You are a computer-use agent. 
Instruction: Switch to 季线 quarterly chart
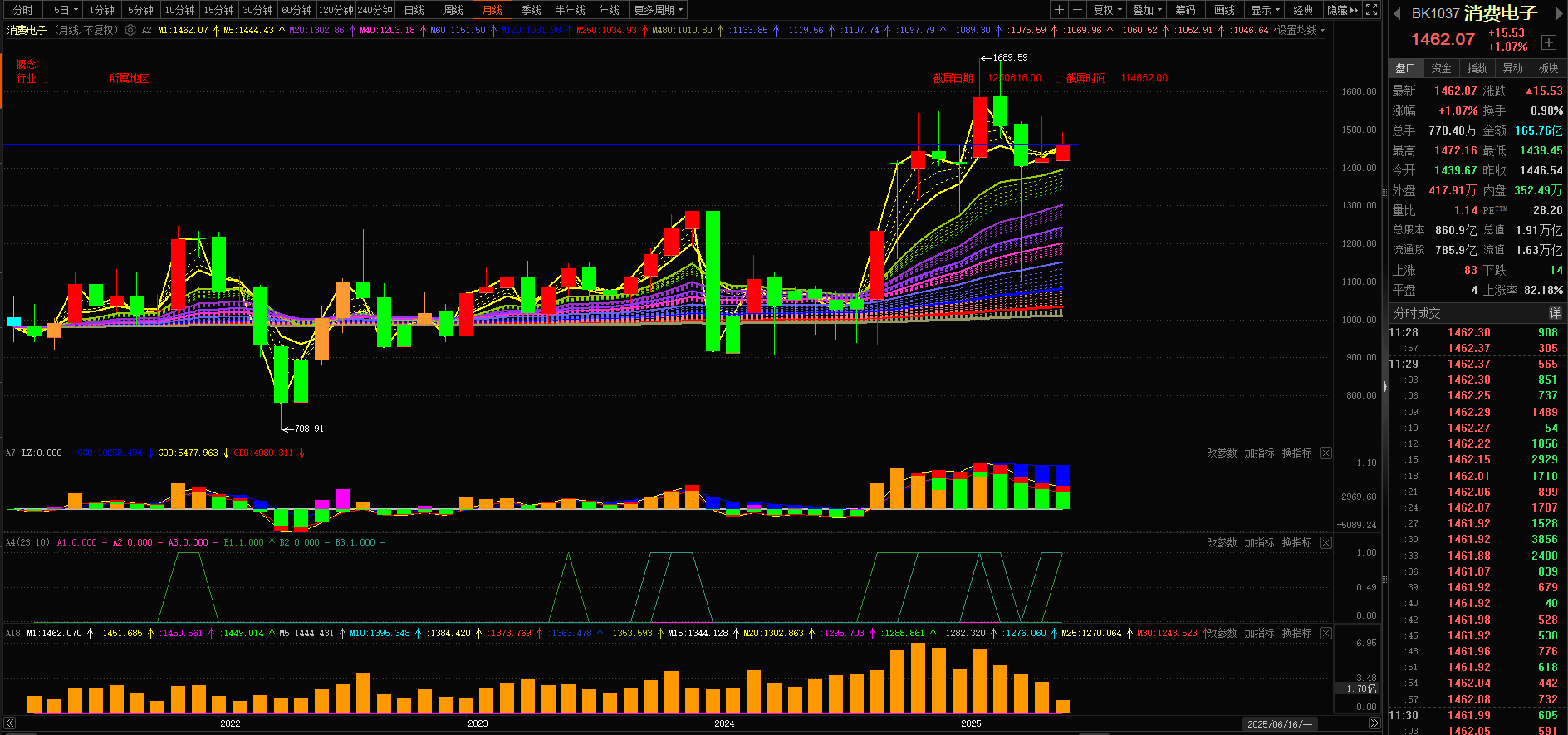click(532, 10)
